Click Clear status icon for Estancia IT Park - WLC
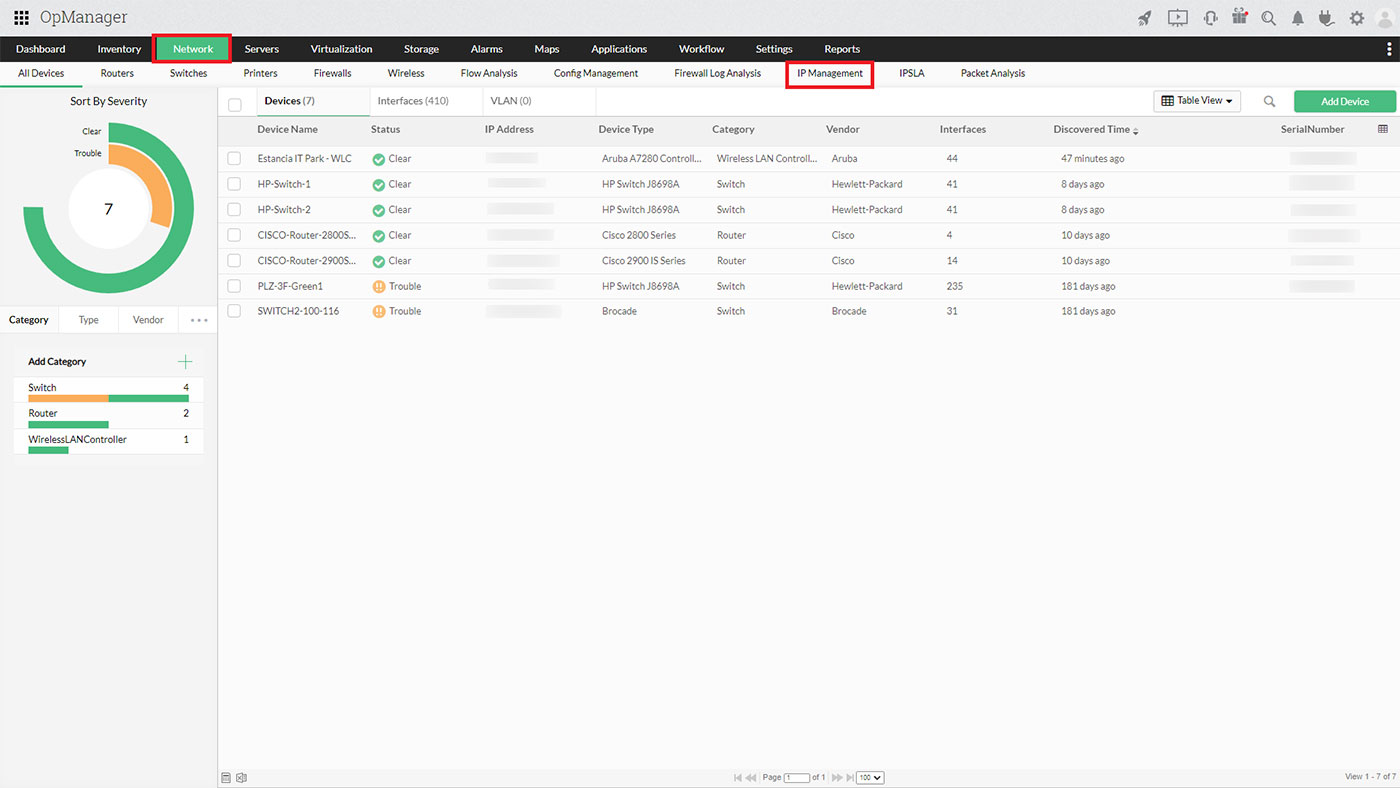 click(x=378, y=159)
